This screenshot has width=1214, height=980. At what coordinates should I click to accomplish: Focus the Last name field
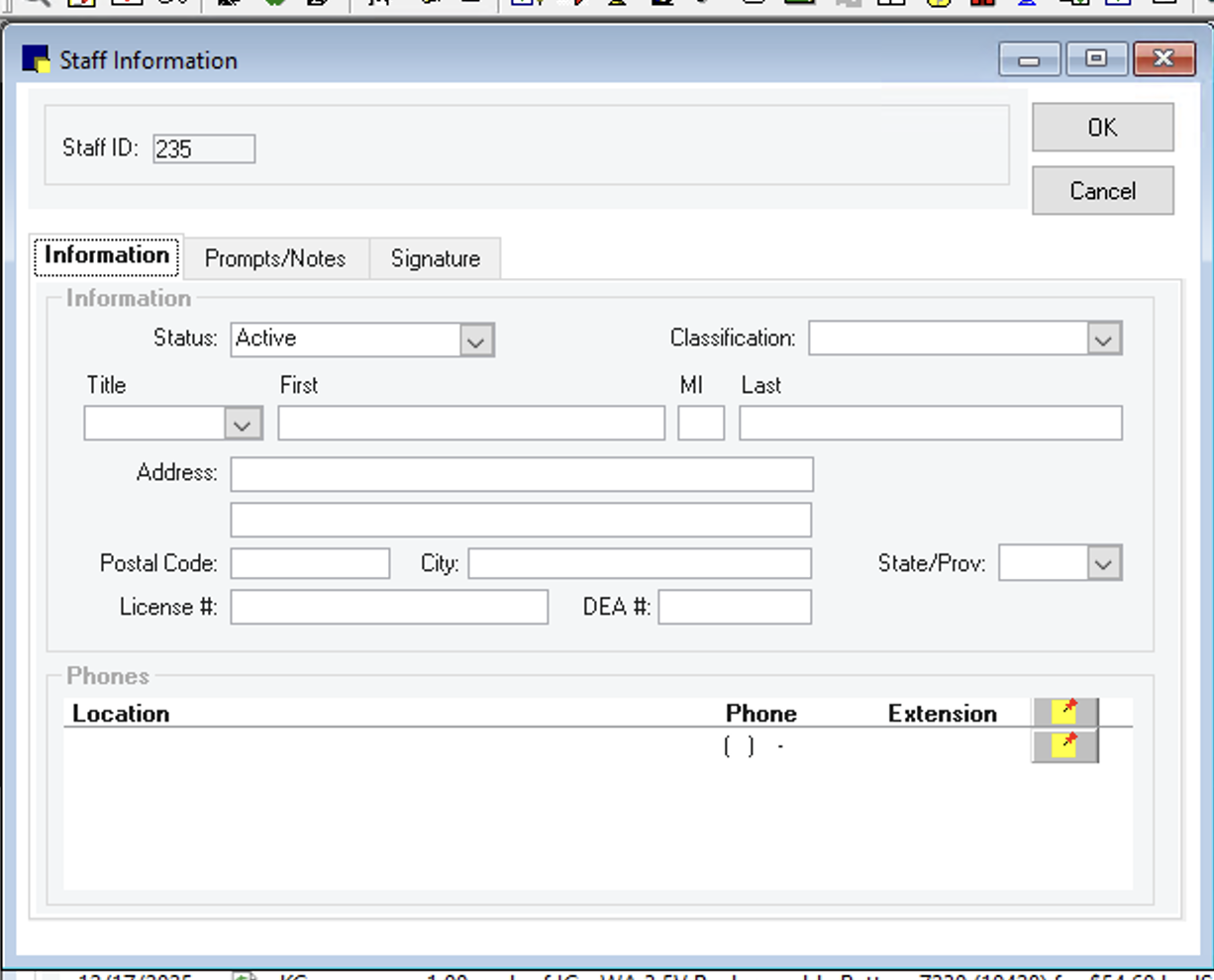tap(930, 424)
